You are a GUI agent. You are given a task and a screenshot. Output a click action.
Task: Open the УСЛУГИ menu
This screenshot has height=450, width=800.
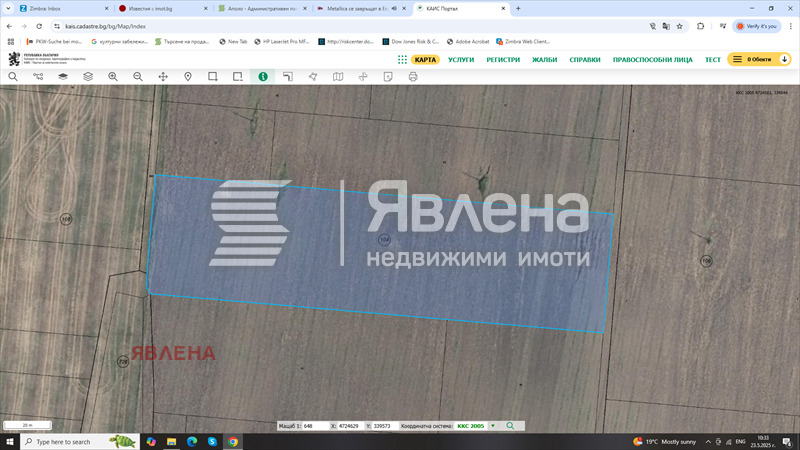[461, 60]
